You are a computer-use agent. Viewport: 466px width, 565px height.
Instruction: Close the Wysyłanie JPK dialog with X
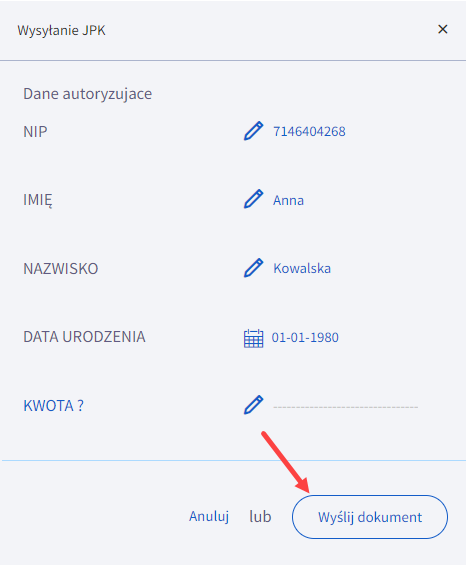pos(443,29)
